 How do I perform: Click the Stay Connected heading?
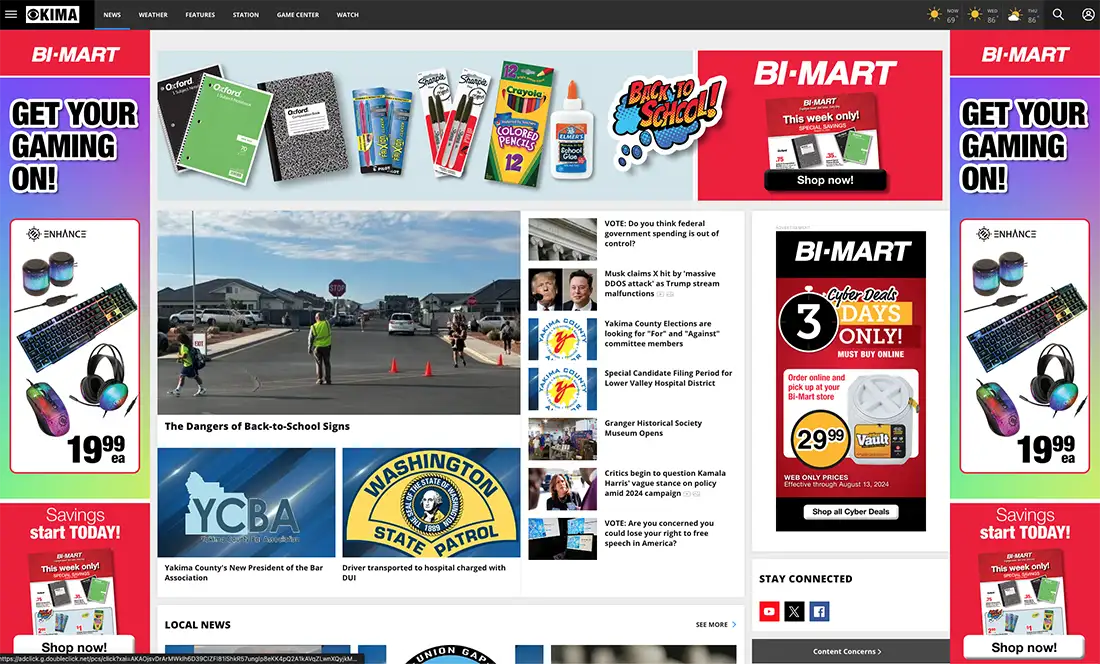pyautogui.click(x=805, y=579)
